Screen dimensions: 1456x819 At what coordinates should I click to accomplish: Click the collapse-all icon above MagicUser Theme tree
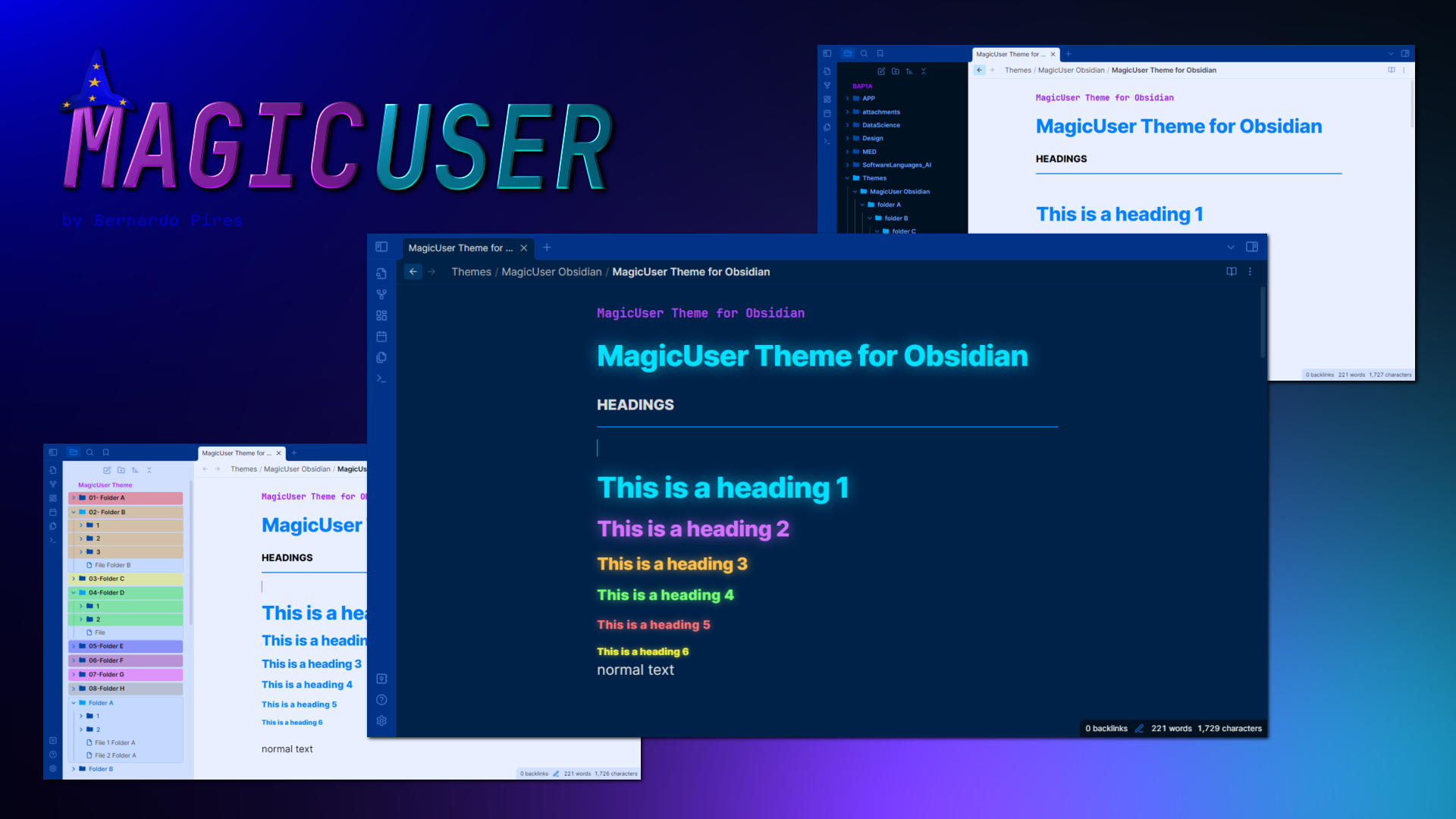click(x=149, y=470)
